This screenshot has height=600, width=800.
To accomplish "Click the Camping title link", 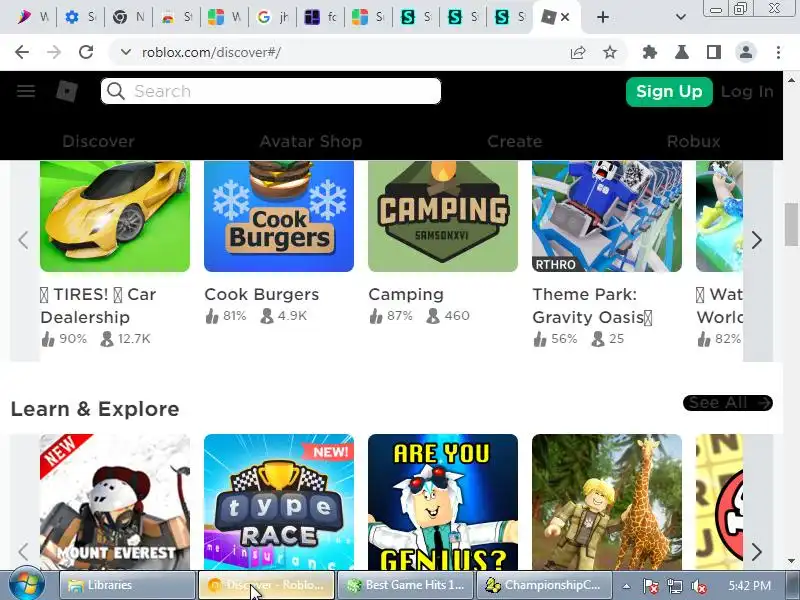I will (x=406, y=294).
